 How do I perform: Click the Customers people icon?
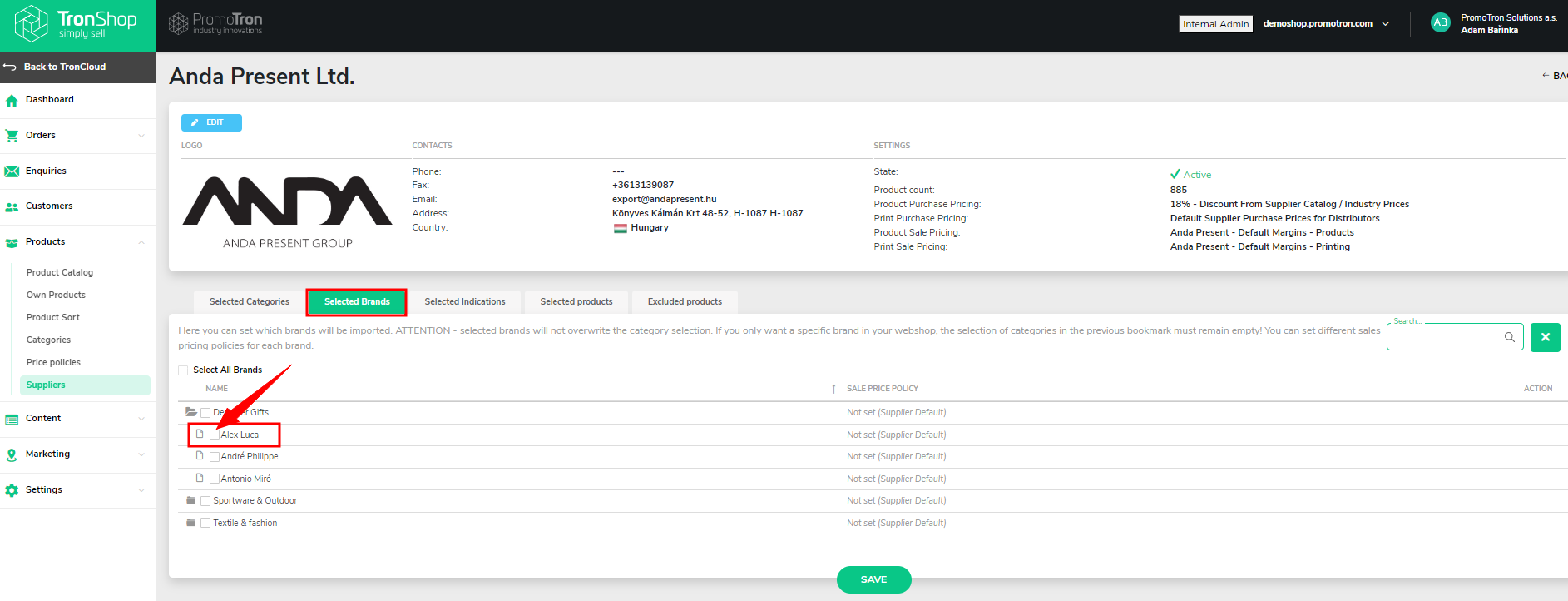tap(12, 207)
